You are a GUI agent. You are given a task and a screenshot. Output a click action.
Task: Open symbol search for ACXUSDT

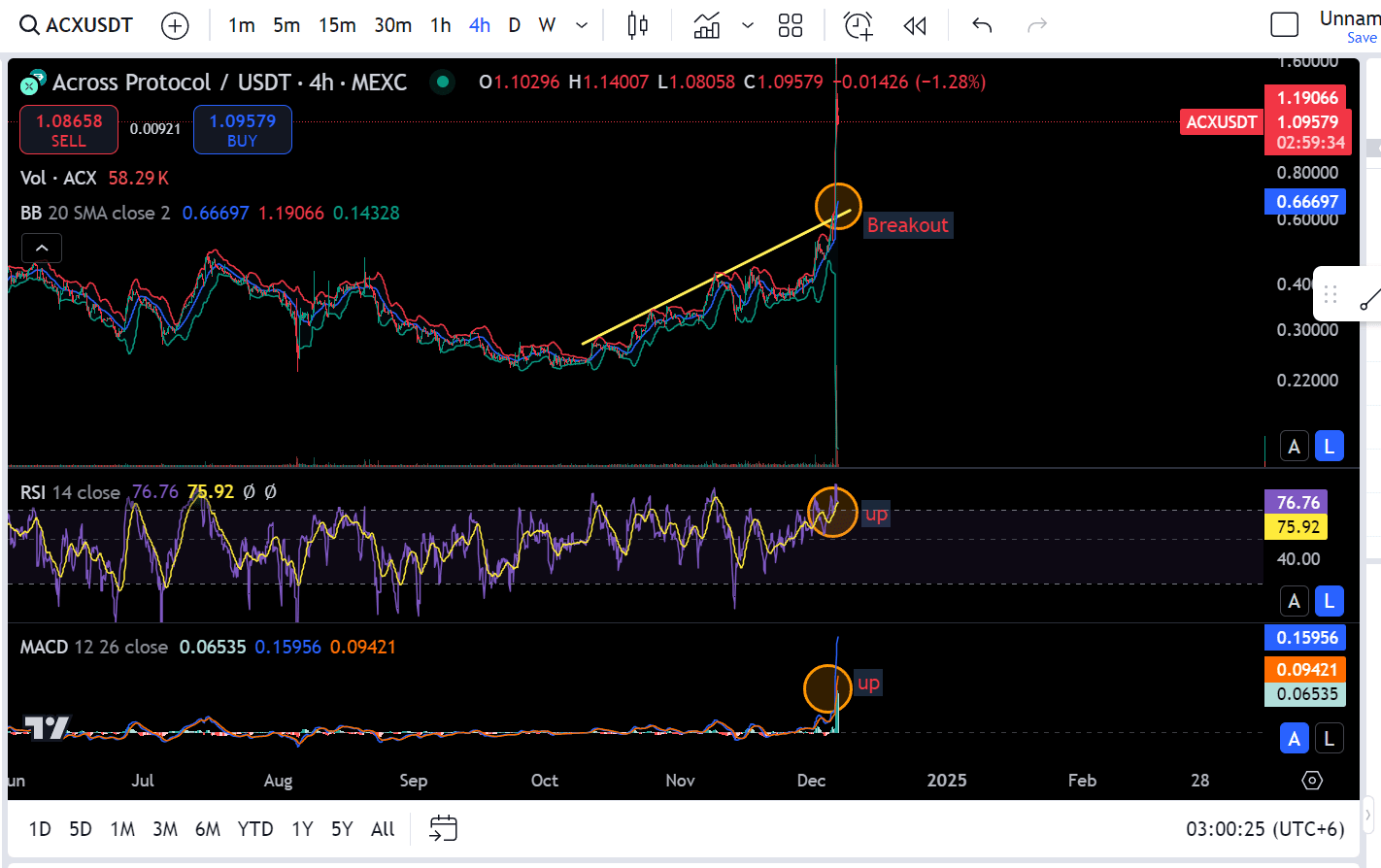77,25
